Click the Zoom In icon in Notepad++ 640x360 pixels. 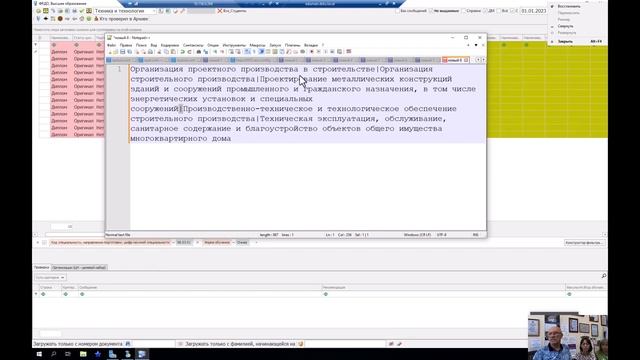pos(215,52)
